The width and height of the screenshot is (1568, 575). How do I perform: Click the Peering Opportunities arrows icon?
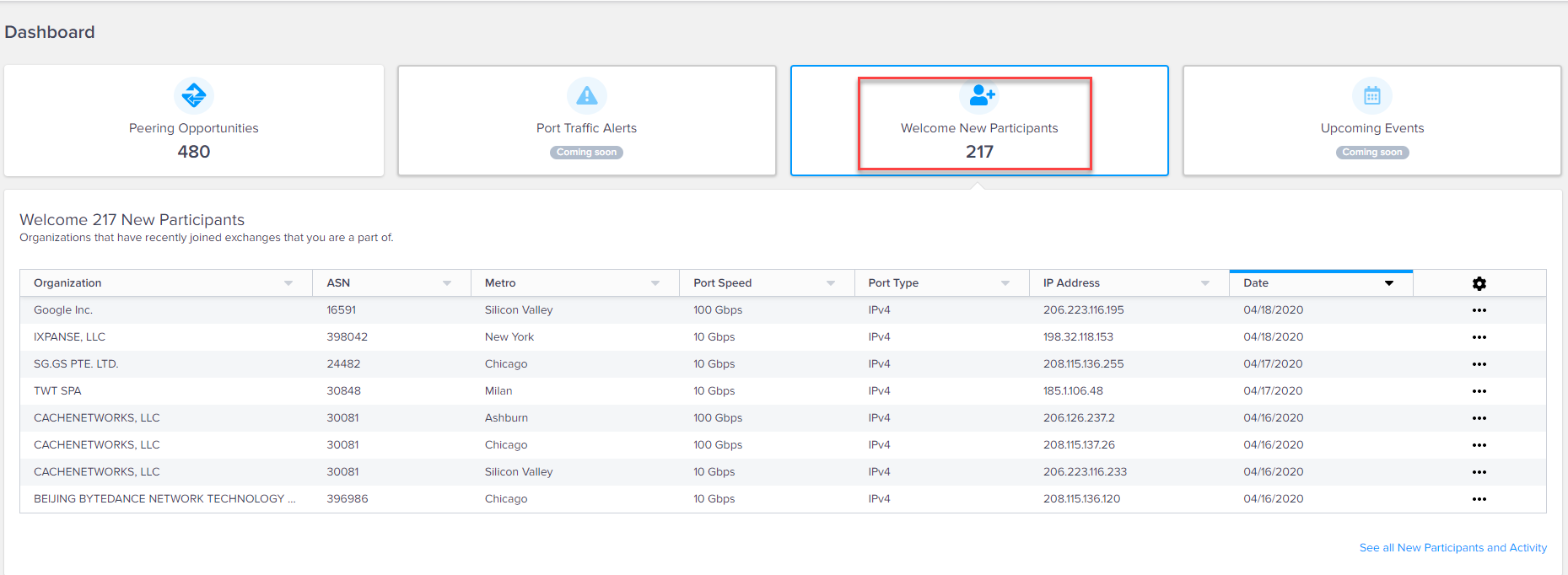[194, 95]
